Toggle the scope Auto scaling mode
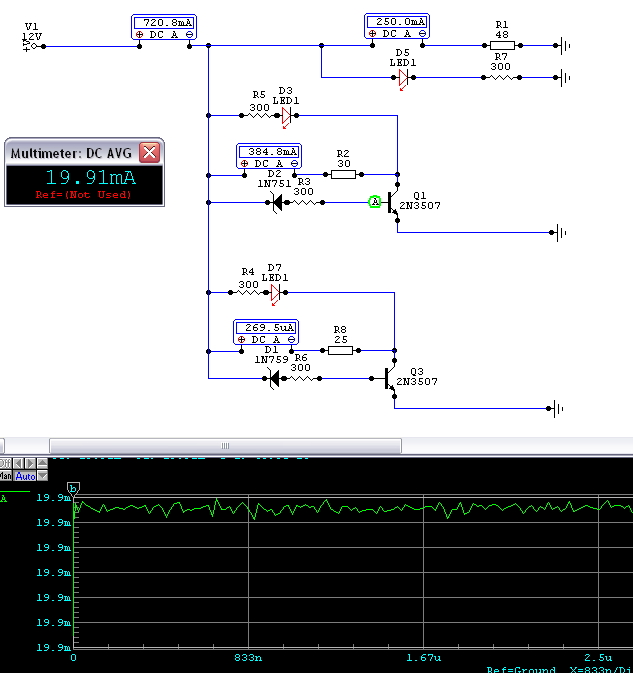The width and height of the screenshot is (633, 673). (x=25, y=476)
